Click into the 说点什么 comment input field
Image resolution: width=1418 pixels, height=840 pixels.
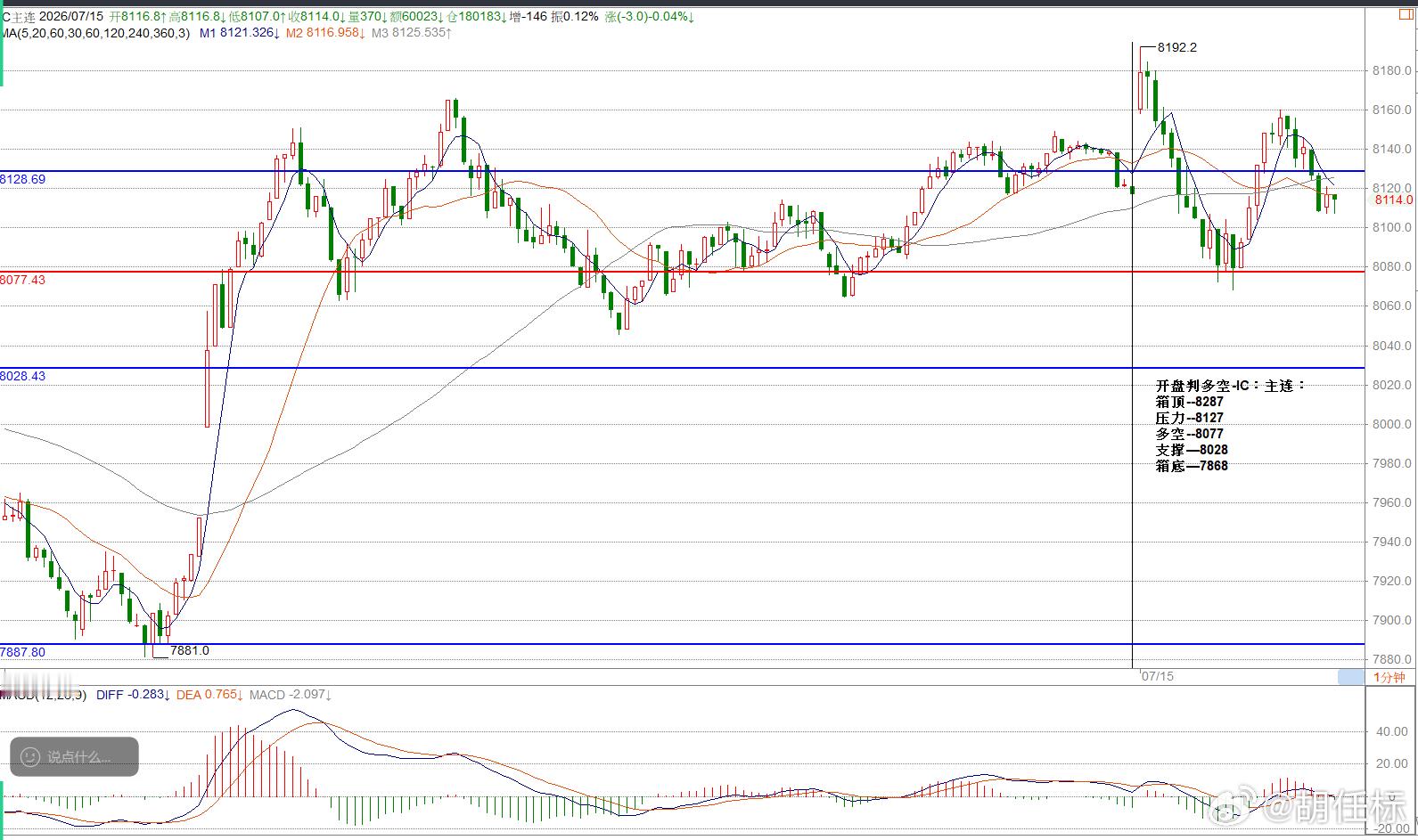[75, 757]
